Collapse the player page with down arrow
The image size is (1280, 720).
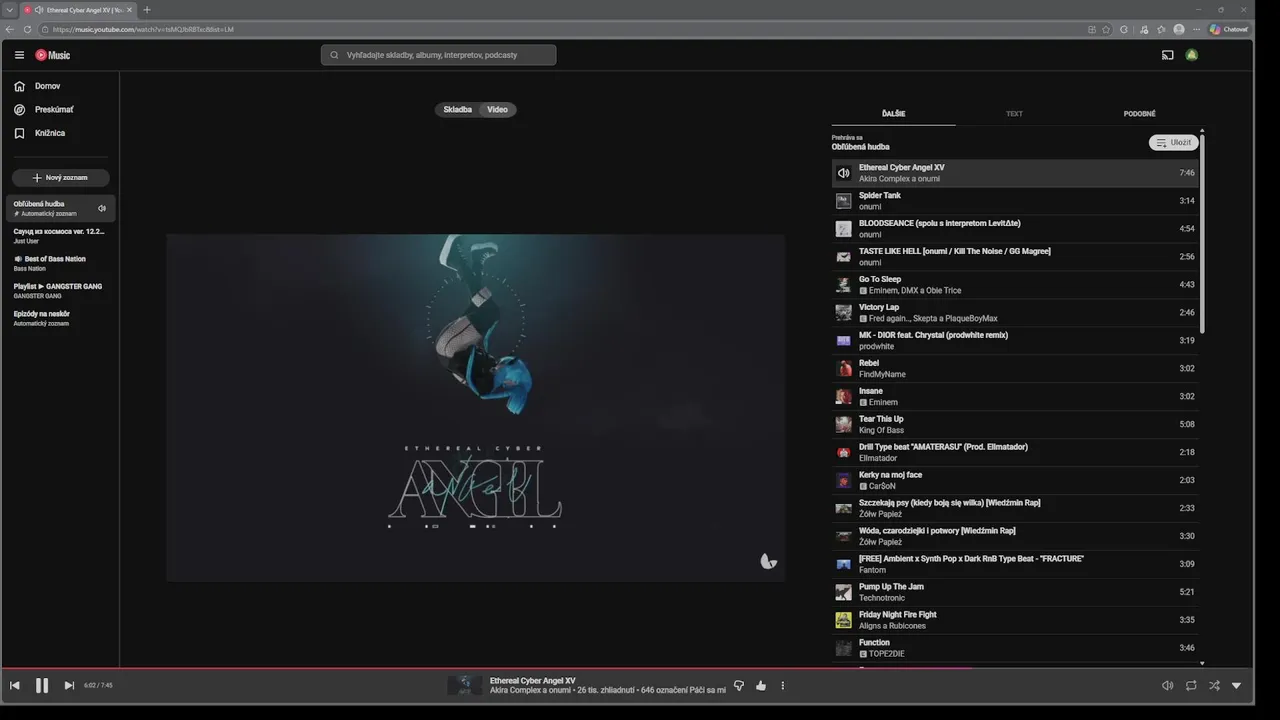click(1237, 685)
